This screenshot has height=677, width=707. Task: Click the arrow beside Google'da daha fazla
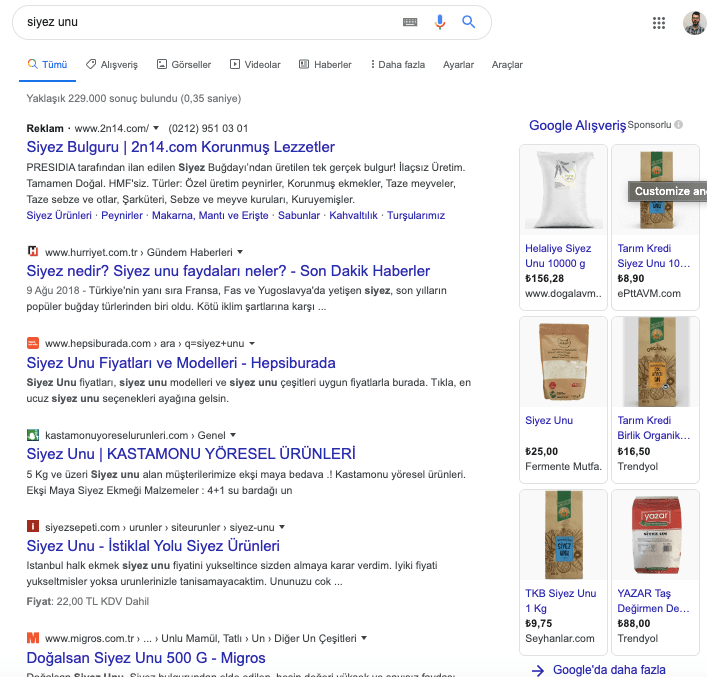click(x=537, y=670)
